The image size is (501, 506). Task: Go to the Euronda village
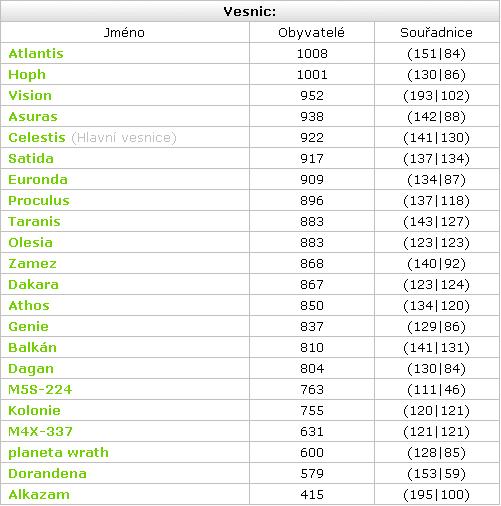(38, 180)
